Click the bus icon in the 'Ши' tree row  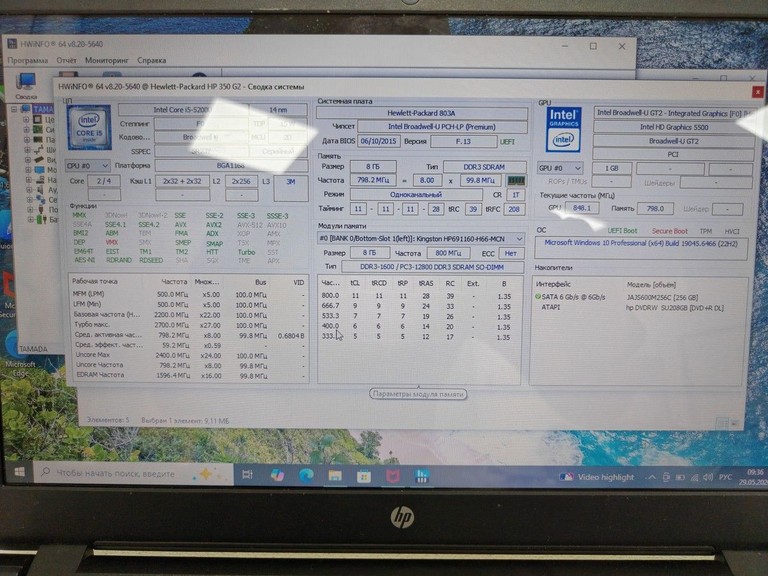pos(38,149)
